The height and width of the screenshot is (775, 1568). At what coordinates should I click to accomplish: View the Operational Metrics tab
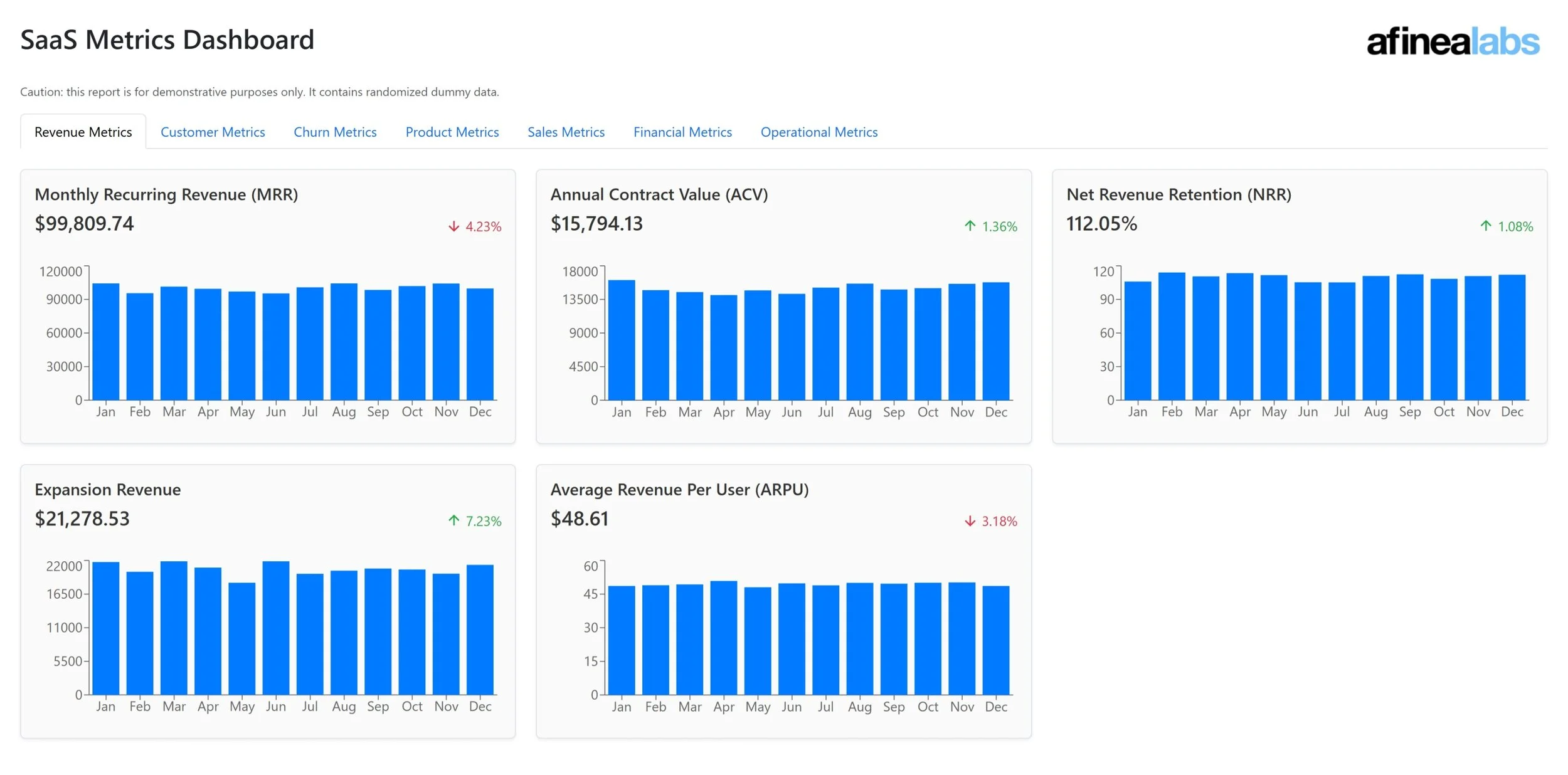coord(818,132)
